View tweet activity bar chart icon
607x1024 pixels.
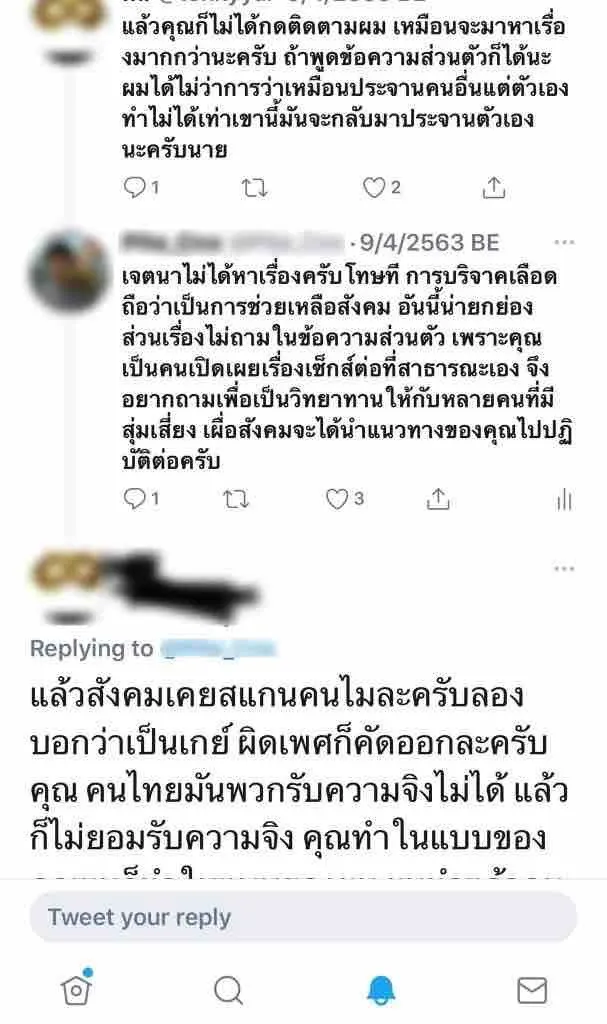[x=564, y=500]
